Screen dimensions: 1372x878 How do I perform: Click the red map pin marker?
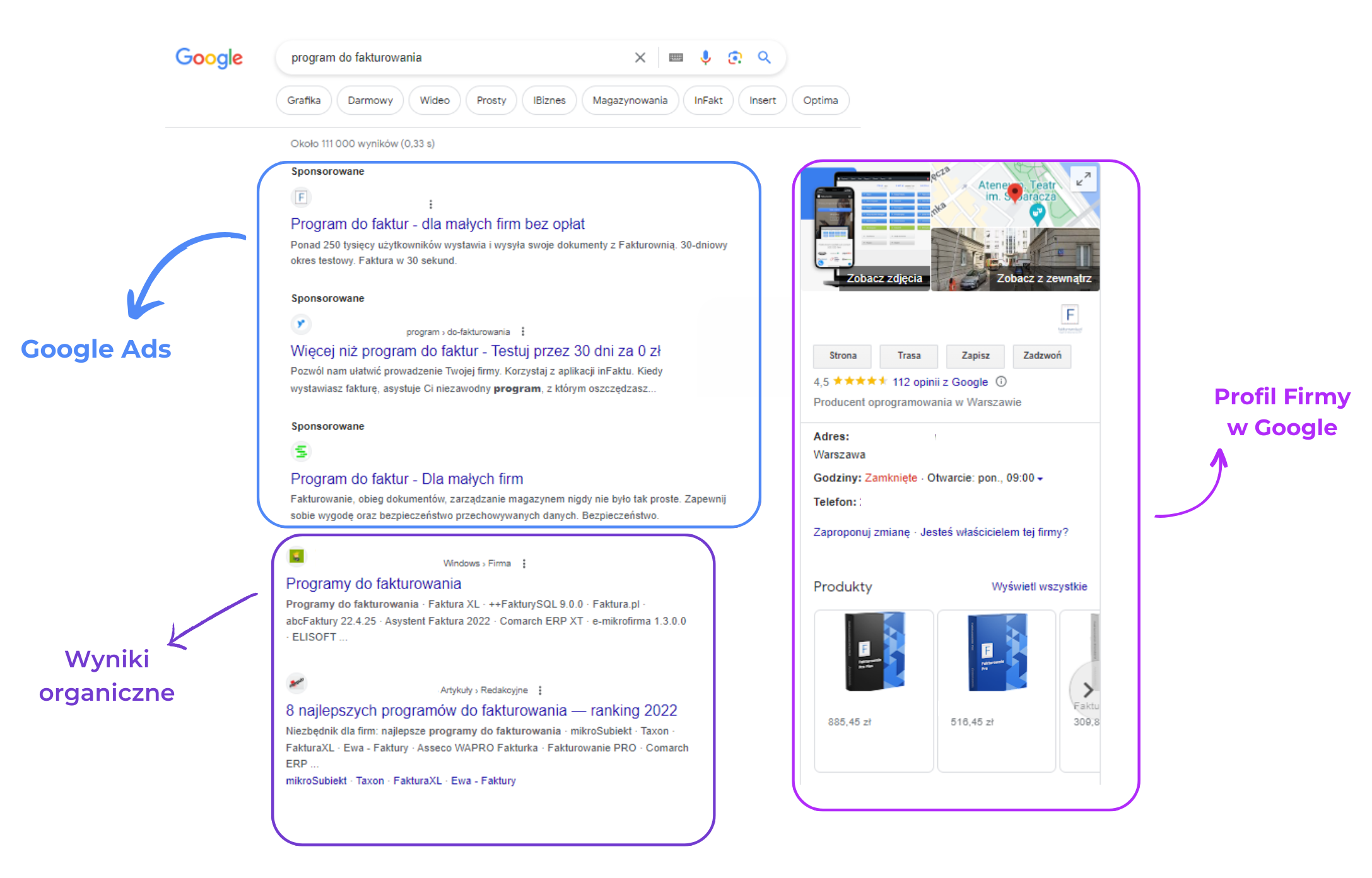tap(1014, 192)
